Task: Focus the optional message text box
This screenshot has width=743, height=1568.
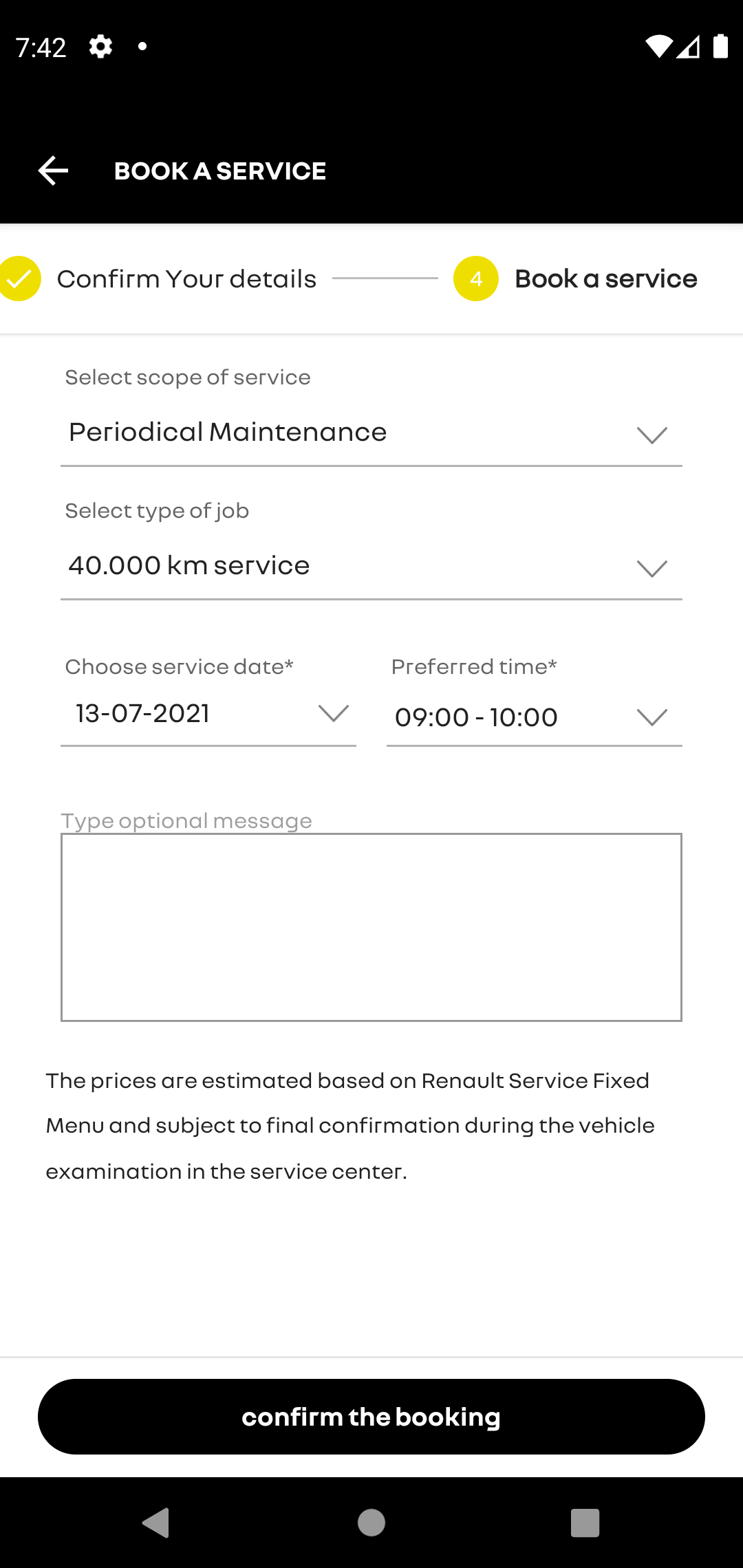Action: pos(371,927)
